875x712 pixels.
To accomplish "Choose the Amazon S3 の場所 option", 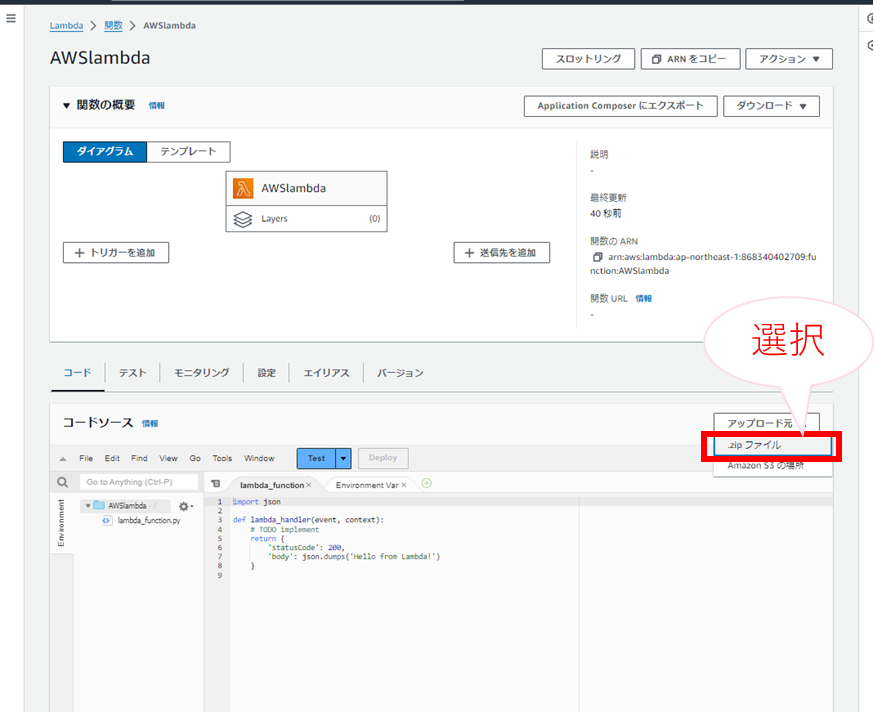I will (772, 466).
